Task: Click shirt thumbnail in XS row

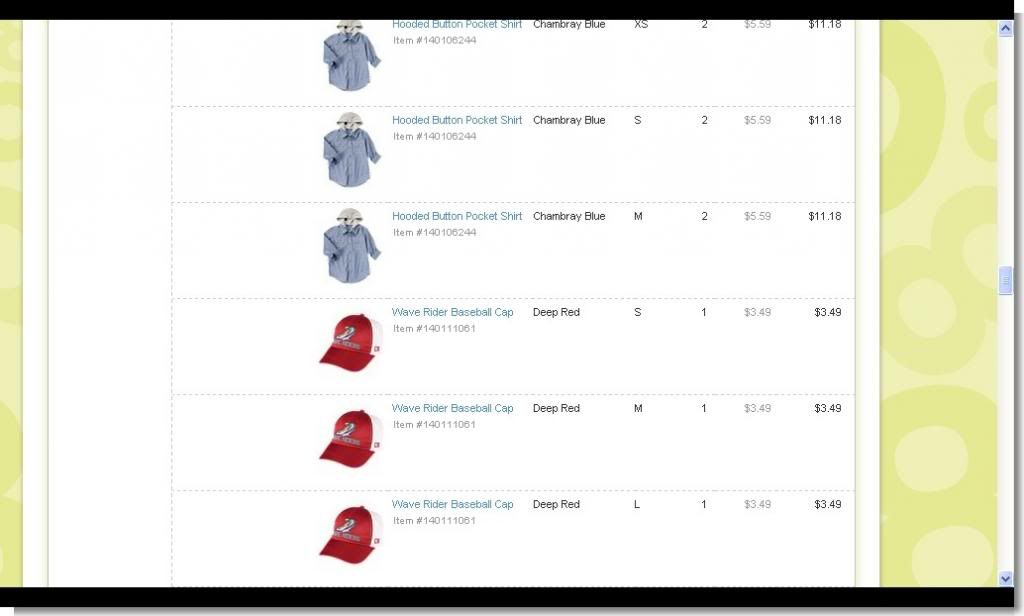Action: pyautogui.click(x=351, y=56)
